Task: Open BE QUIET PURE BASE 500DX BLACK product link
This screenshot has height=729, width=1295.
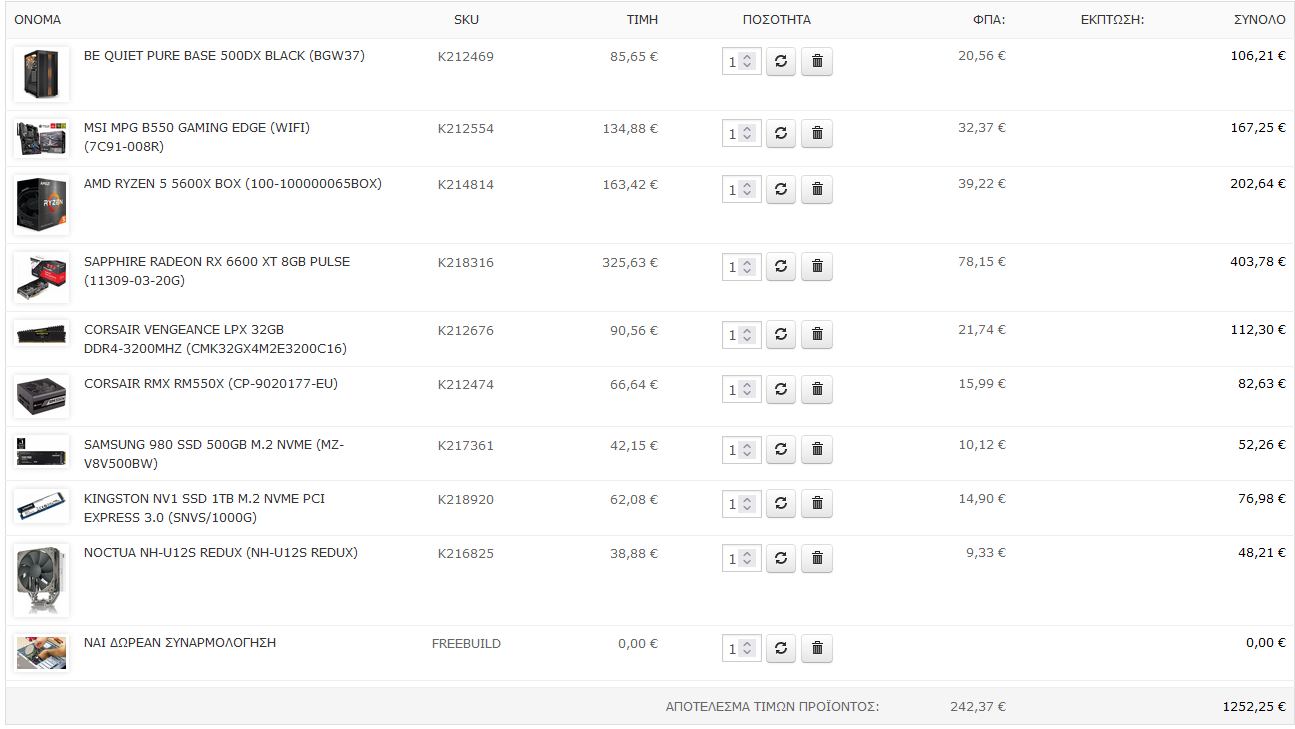Action: tap(224, 56)
